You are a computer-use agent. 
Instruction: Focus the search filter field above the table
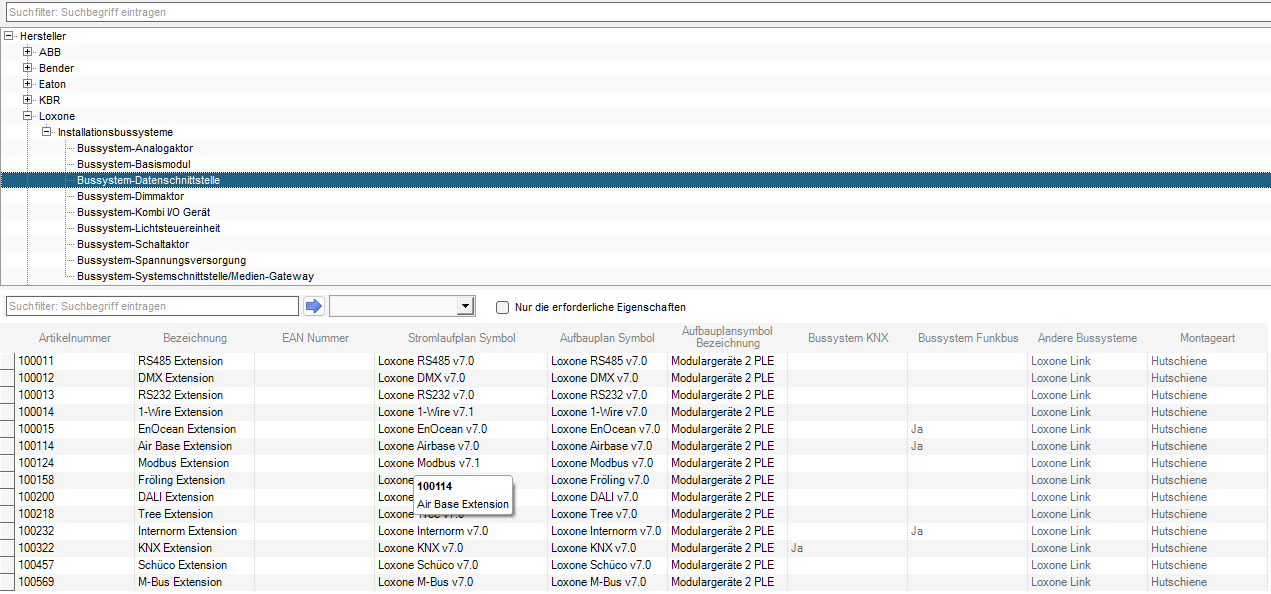pyautogui.click(x=152, y=306)
